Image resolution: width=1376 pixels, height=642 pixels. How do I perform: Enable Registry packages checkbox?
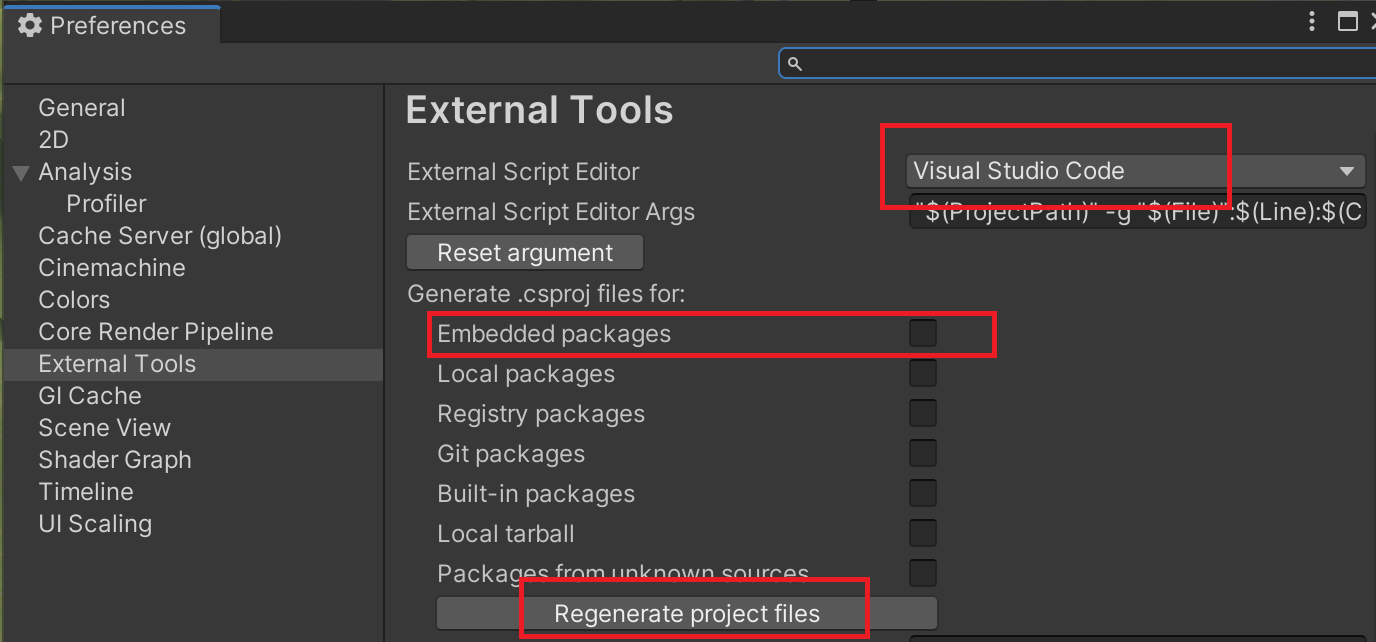tap(923, 413)
